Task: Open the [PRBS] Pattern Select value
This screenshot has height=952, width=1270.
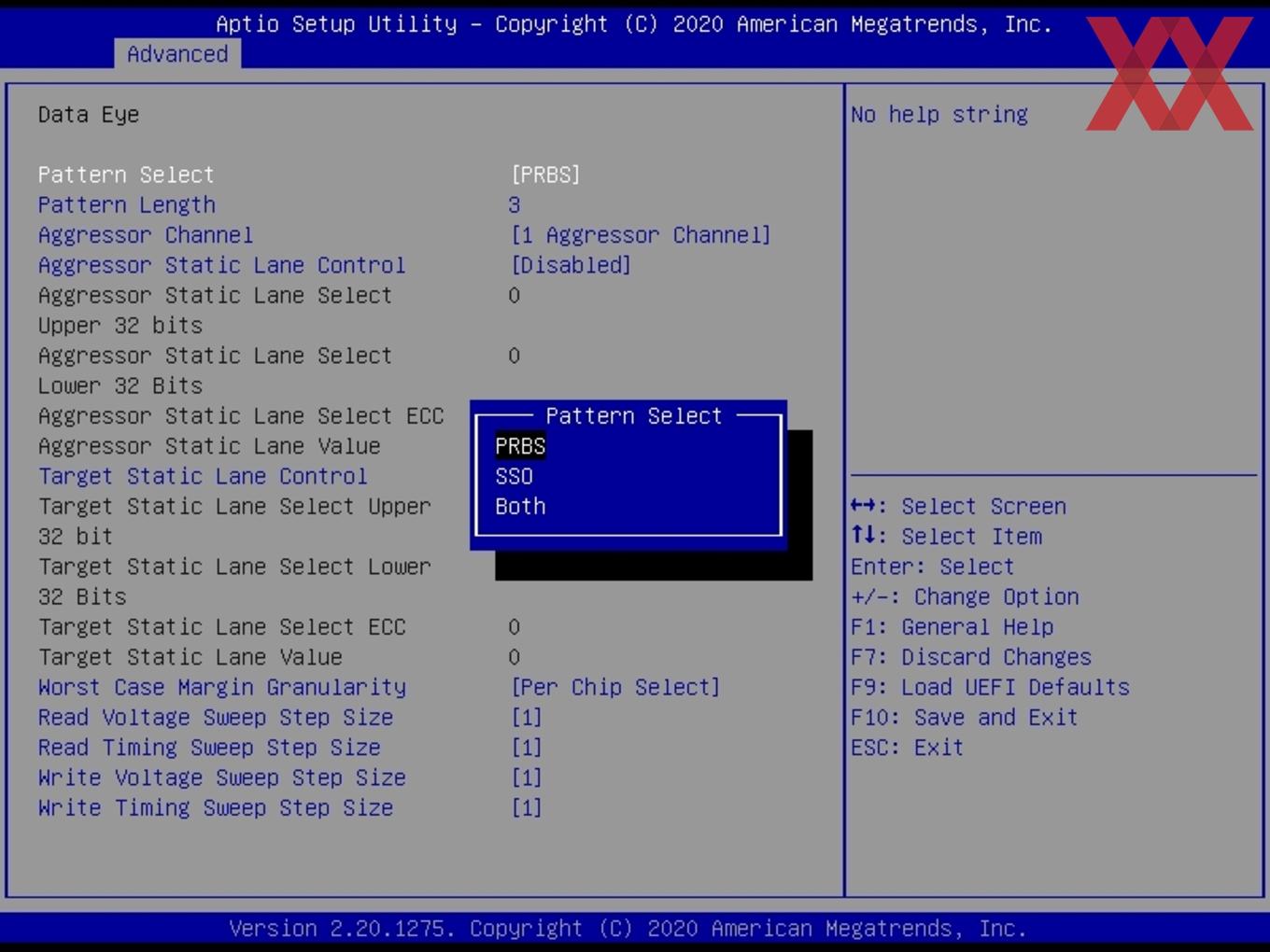Action: pos(545,175)
